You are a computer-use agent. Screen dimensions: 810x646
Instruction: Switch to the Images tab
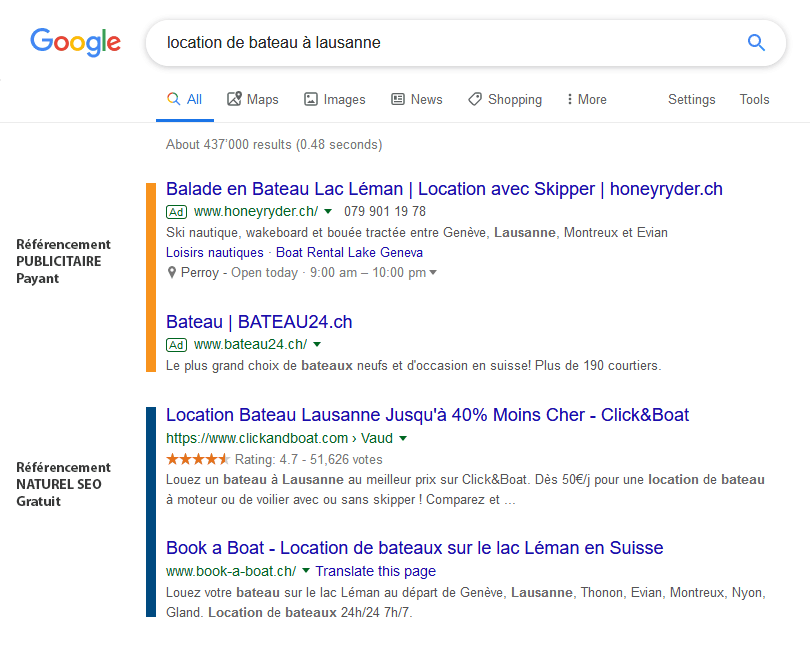point(335,99)
